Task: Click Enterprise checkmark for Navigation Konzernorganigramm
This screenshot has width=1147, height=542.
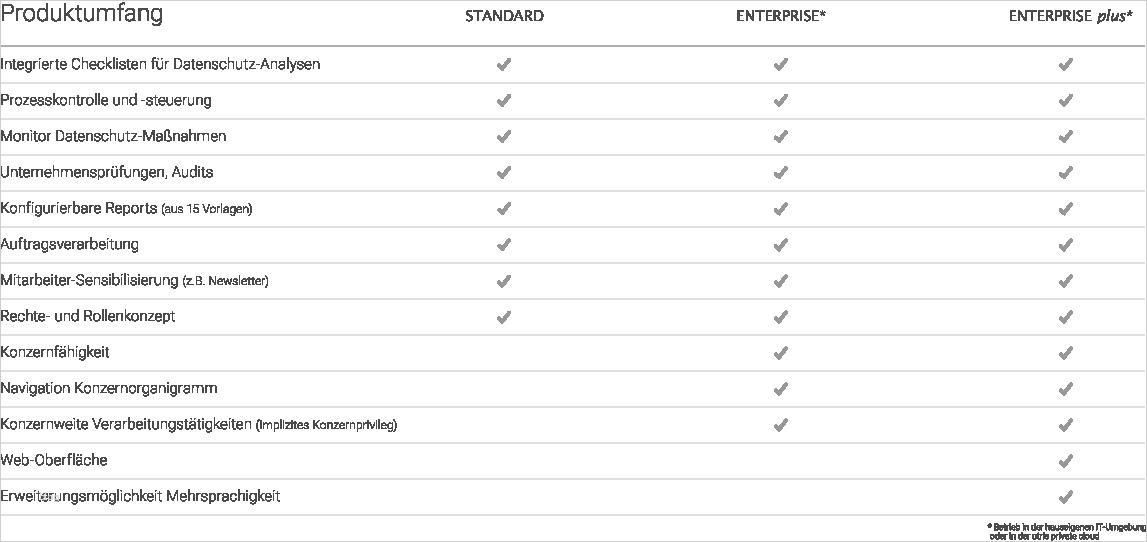Action: coord(781,389)
